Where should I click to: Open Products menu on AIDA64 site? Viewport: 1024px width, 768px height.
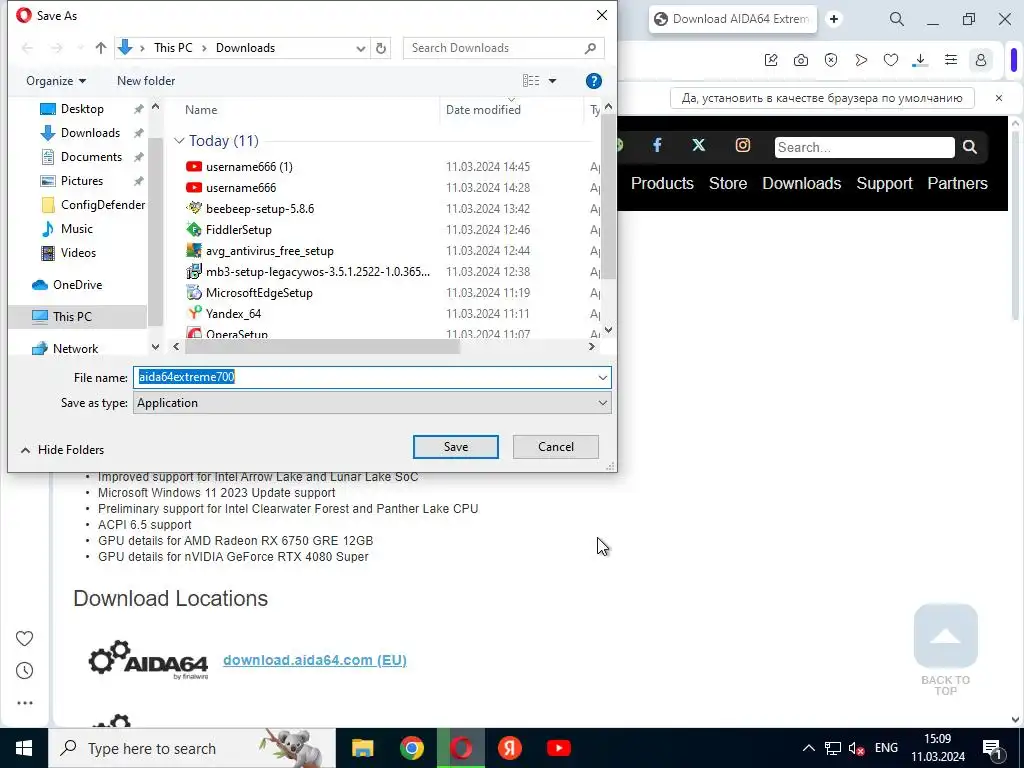point(662,184)
